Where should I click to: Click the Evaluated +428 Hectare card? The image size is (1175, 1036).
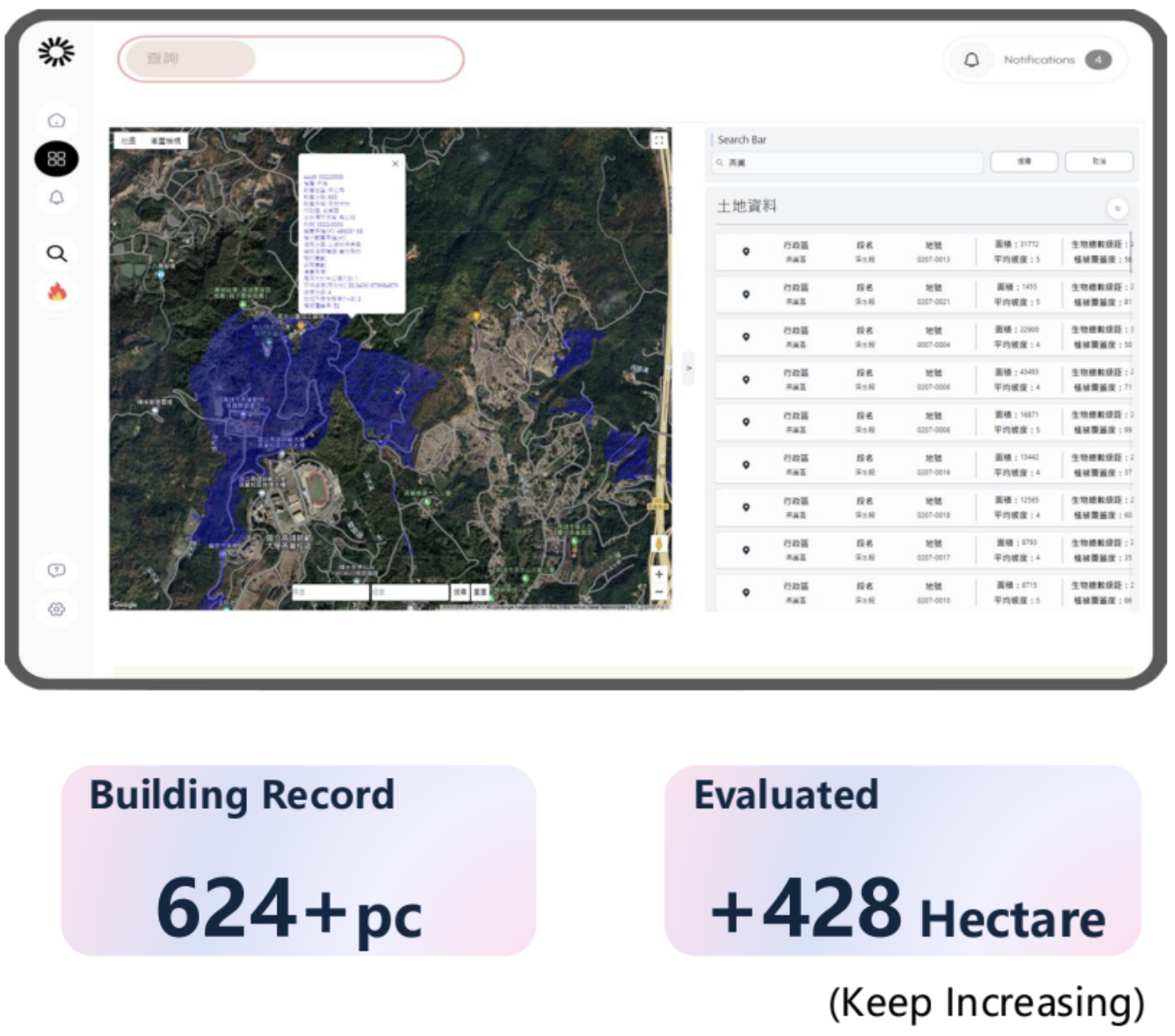[903, 860]
